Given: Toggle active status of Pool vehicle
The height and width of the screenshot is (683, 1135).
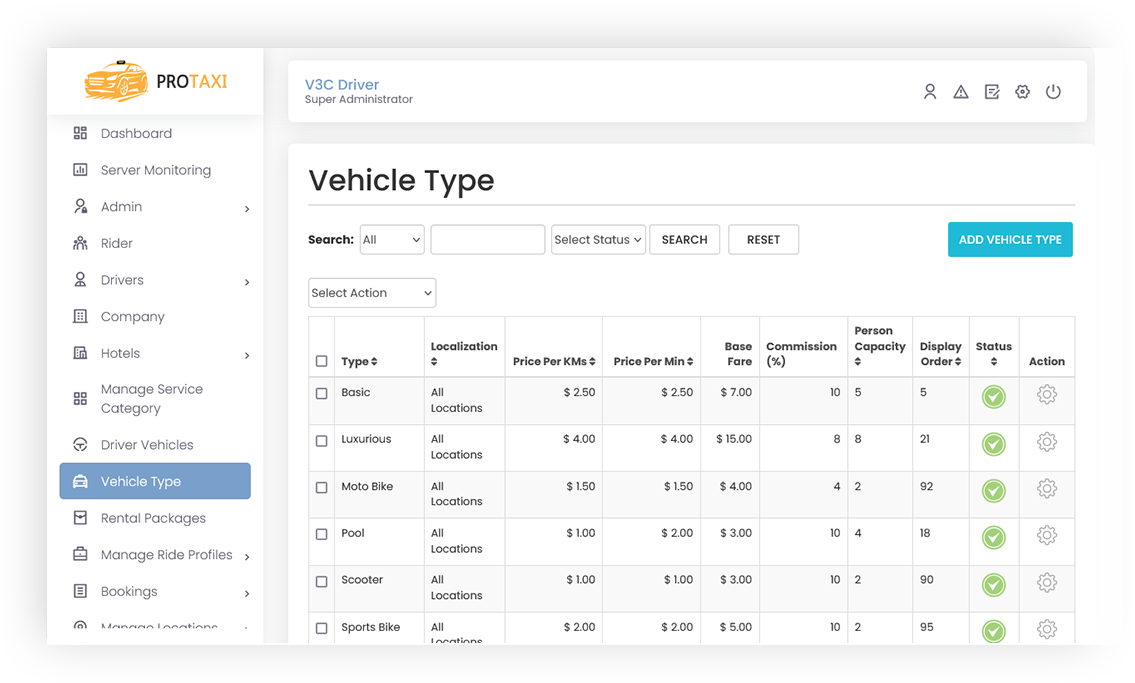Looking at the screenshot, I should [x=994, y=538].
